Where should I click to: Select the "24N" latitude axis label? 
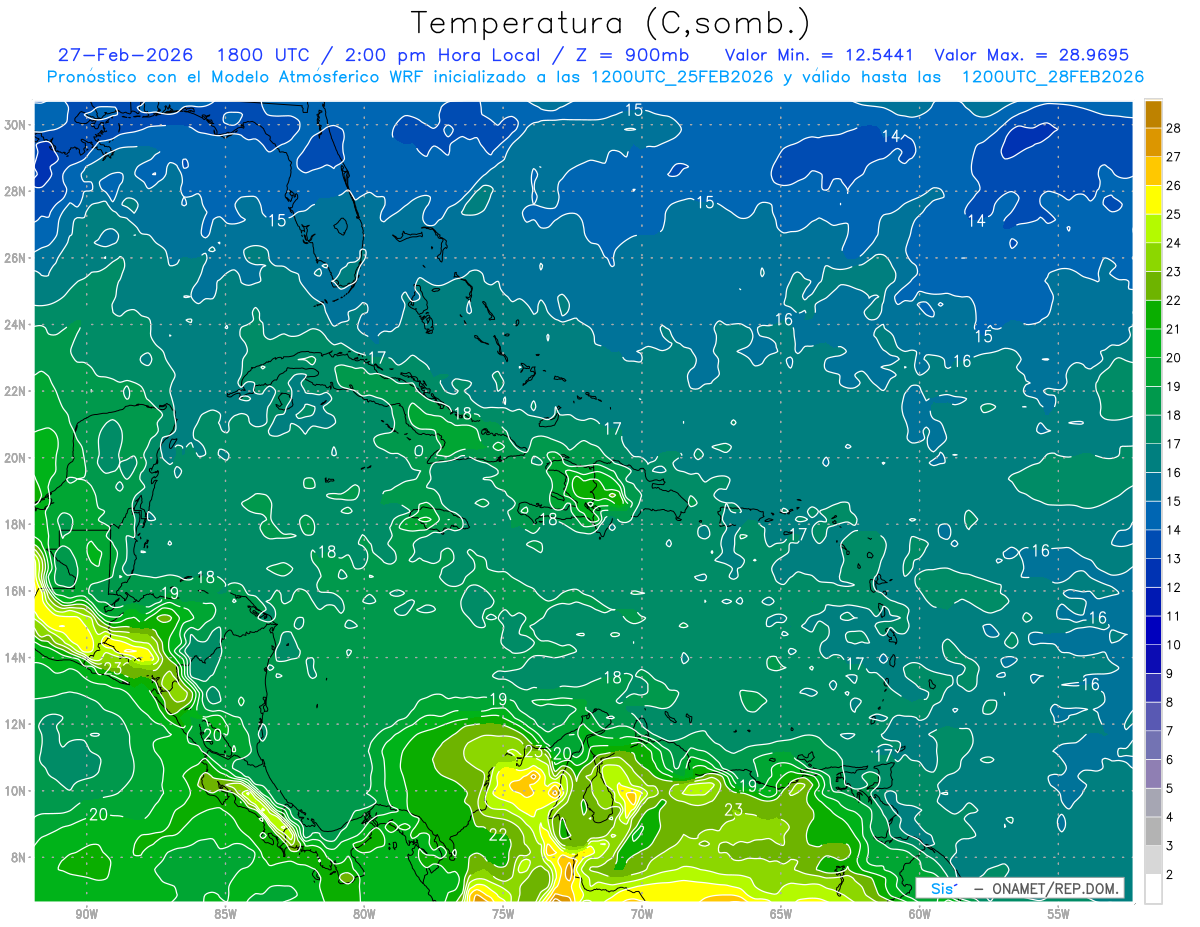pos(15,325)
